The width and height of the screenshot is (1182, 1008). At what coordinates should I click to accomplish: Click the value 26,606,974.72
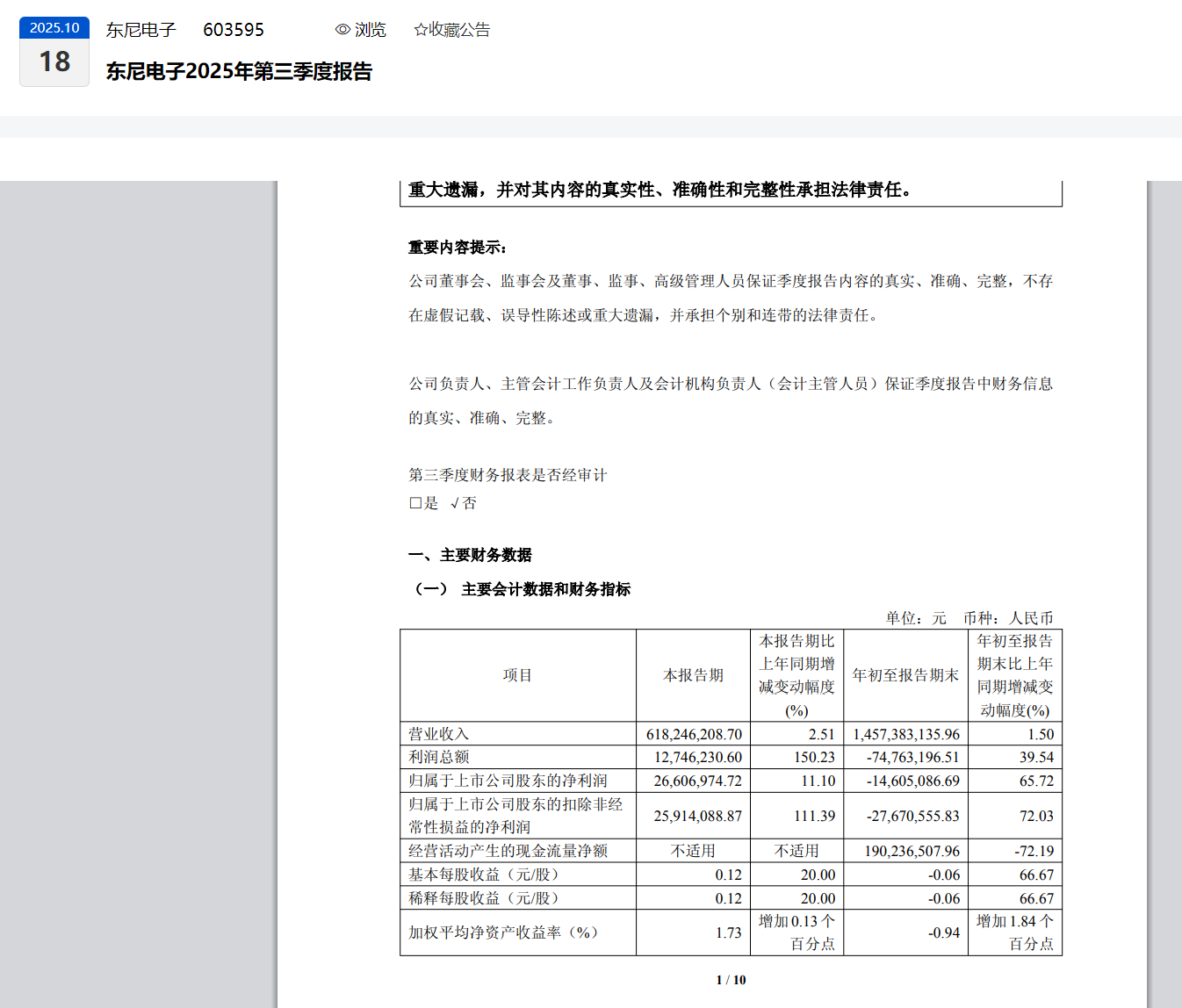698,781
